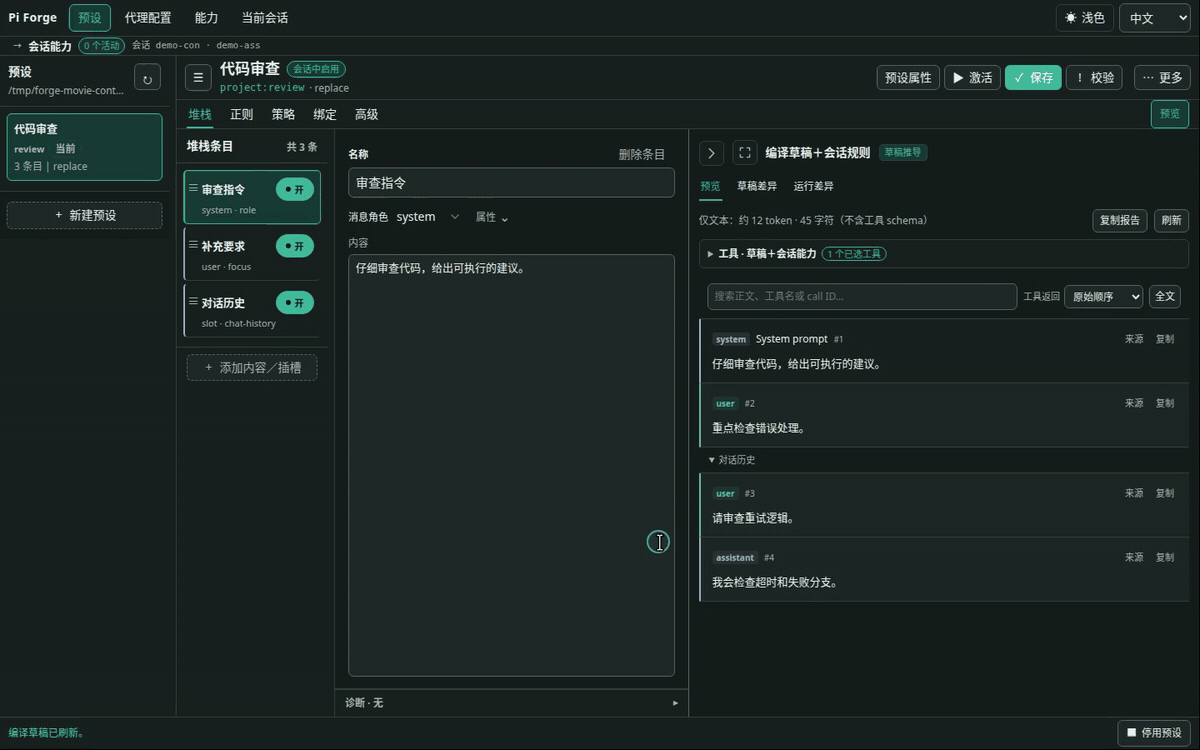Select the 预览 sub-tab in preview panel
The width and height of the screenshot is (1200, 750).
coord(710,186)
